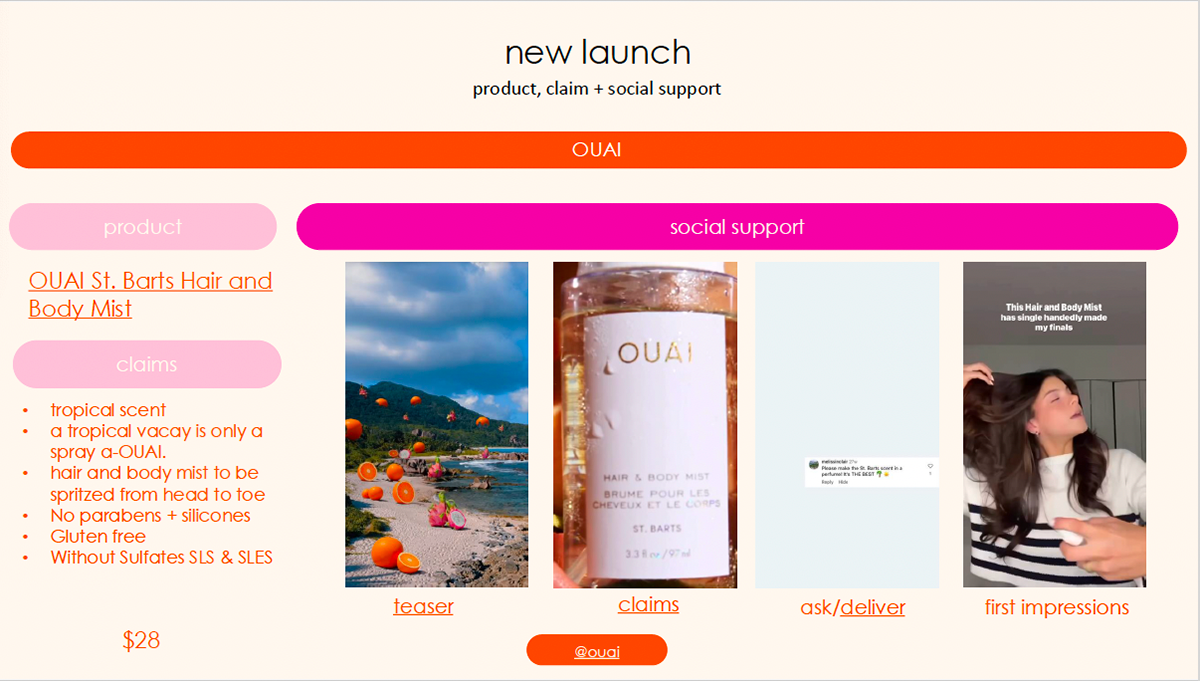The image size is (1200, 681).
Task: Open the OUAI bottle close-up image
Action: [645, 425]
